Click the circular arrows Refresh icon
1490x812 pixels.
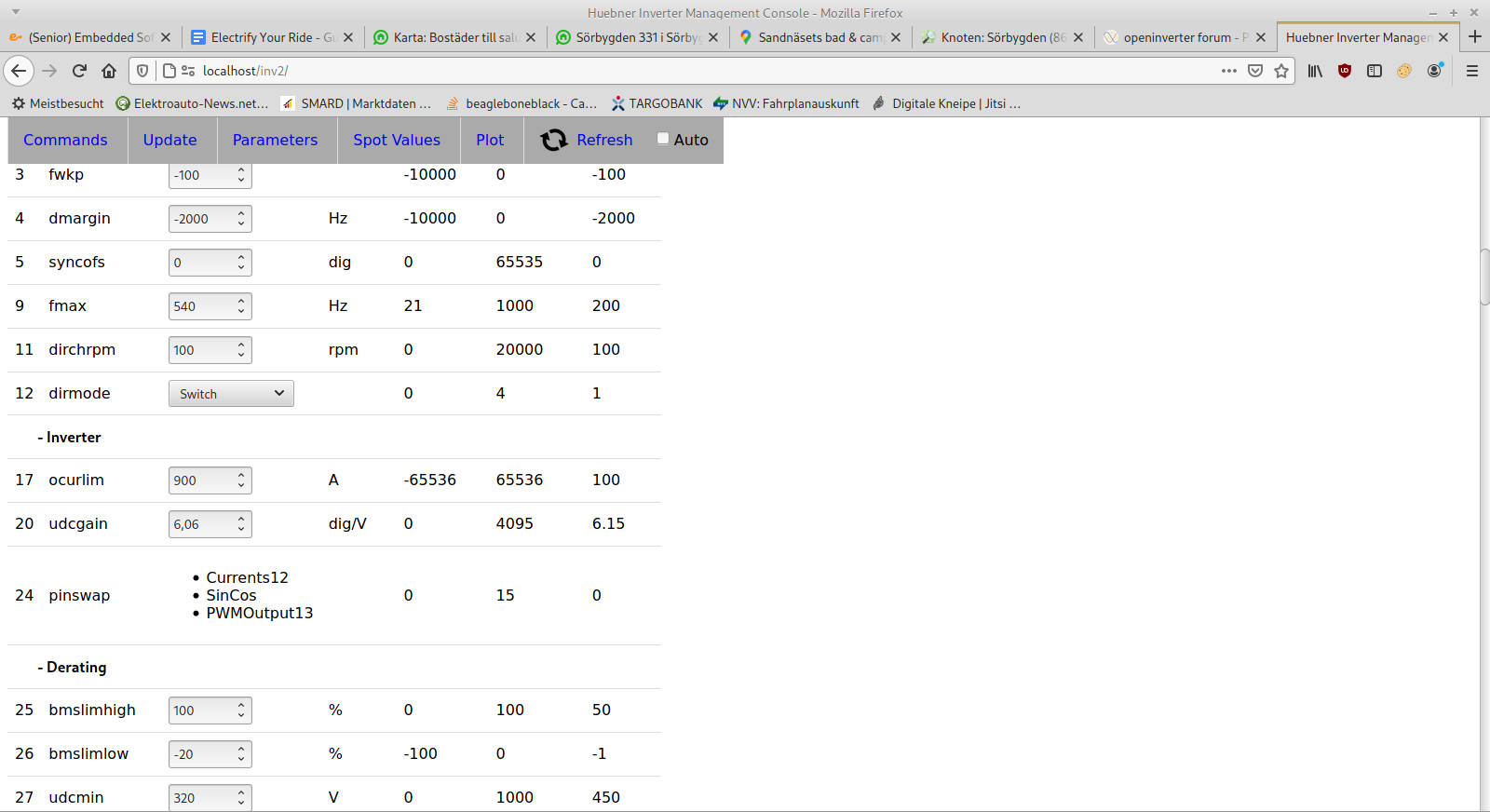click(554, 140)
